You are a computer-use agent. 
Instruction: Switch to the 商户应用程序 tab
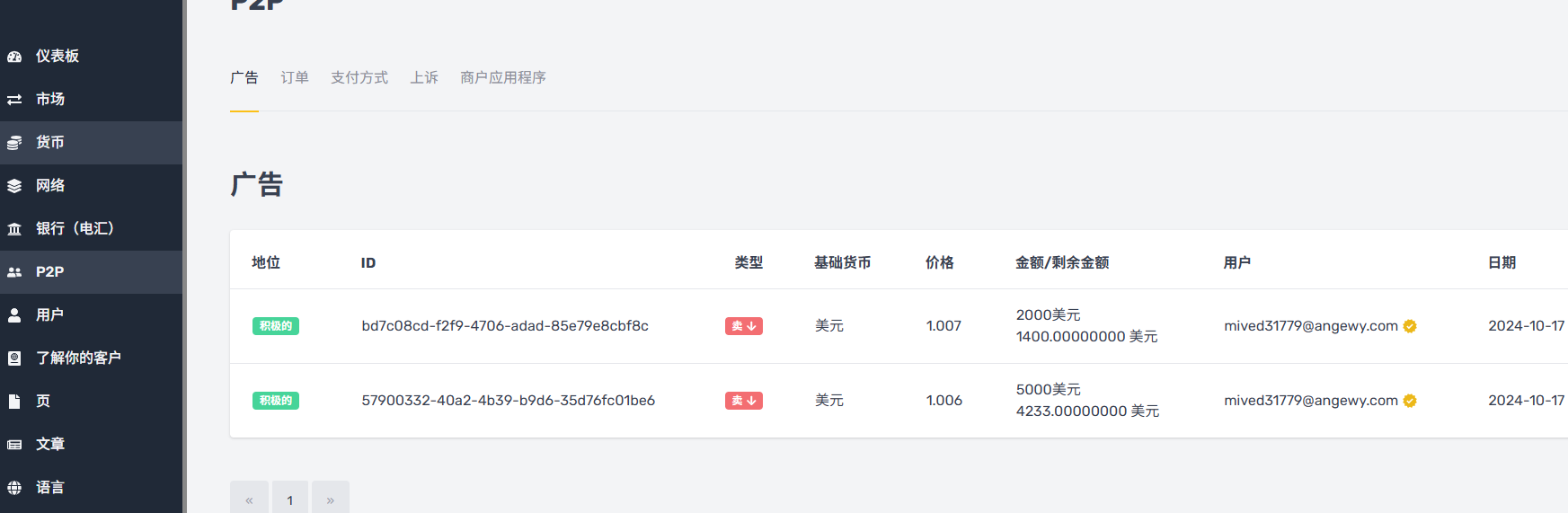coord(503,78)
